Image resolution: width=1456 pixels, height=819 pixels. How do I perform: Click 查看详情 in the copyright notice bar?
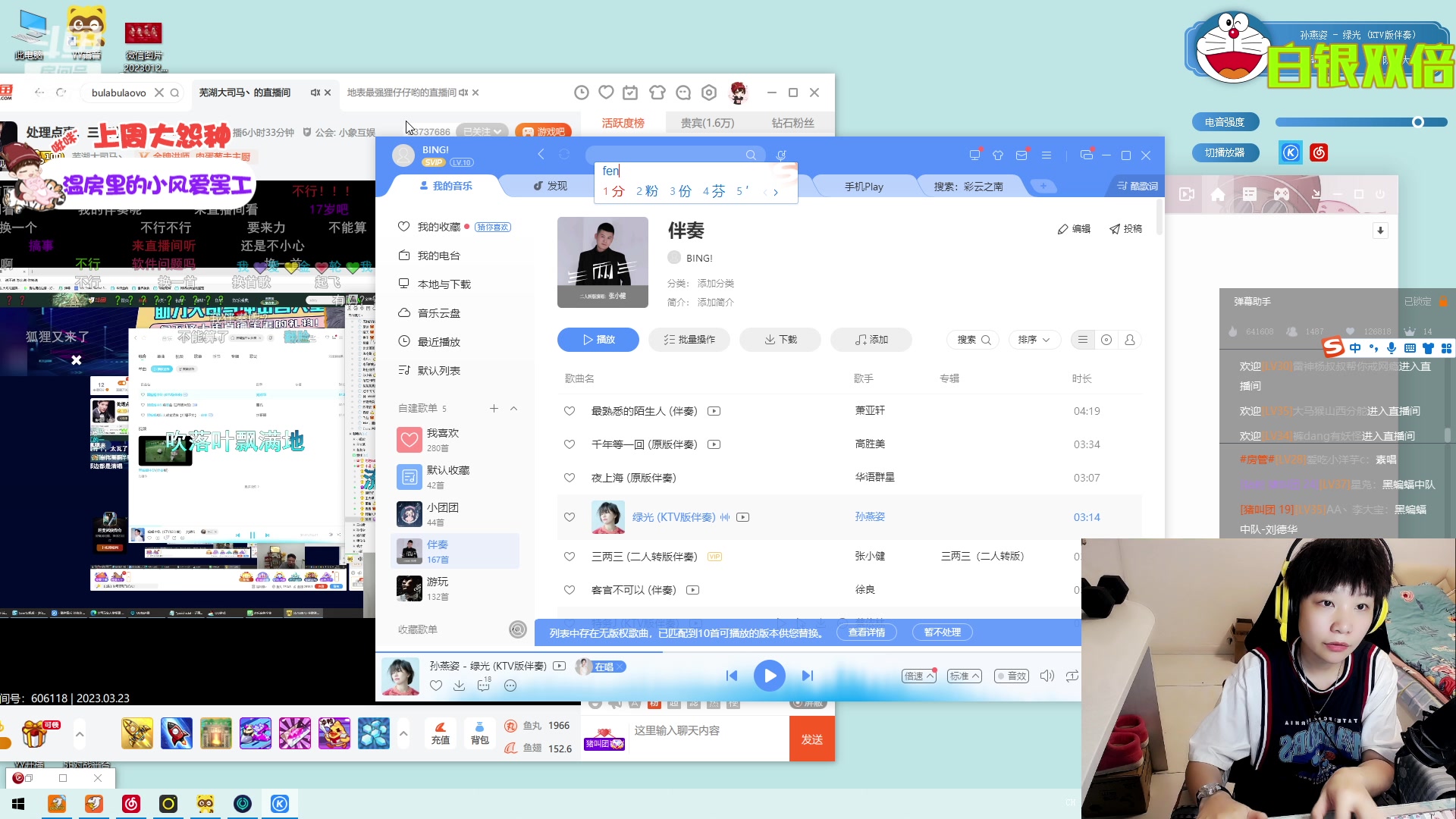tap(867, 632)
